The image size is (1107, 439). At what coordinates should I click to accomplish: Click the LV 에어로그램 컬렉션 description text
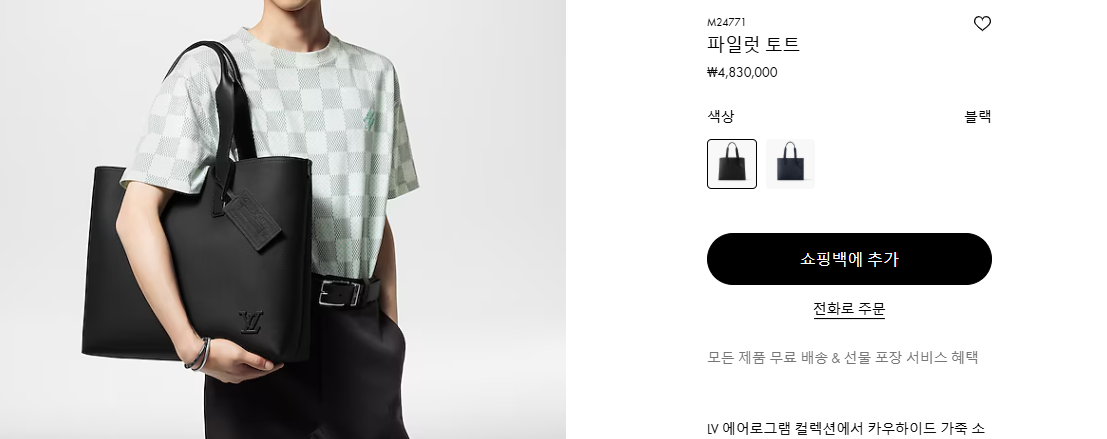tap(846, 428)
